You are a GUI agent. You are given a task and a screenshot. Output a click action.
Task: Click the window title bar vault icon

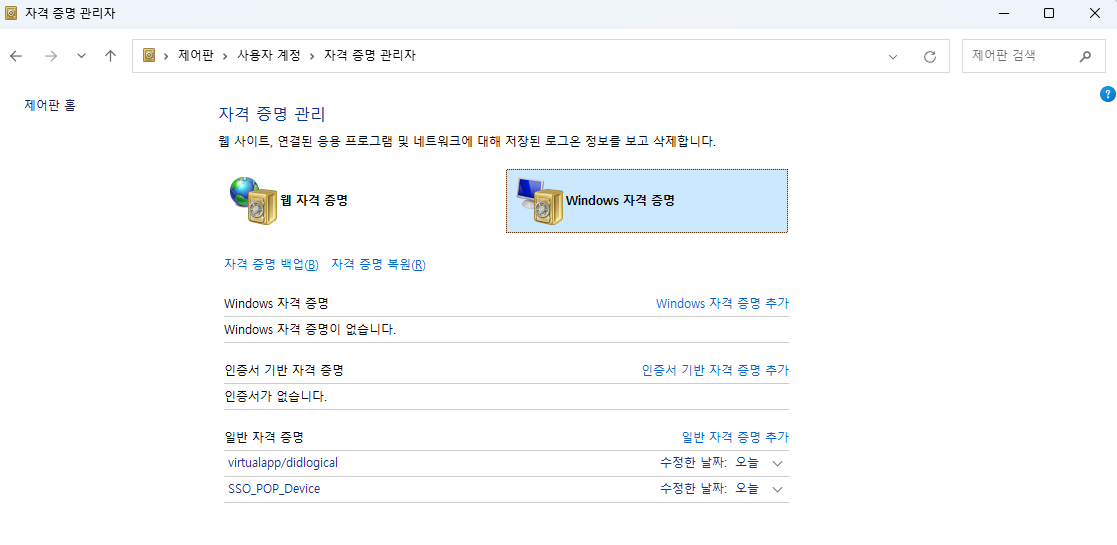coord(11,14)
